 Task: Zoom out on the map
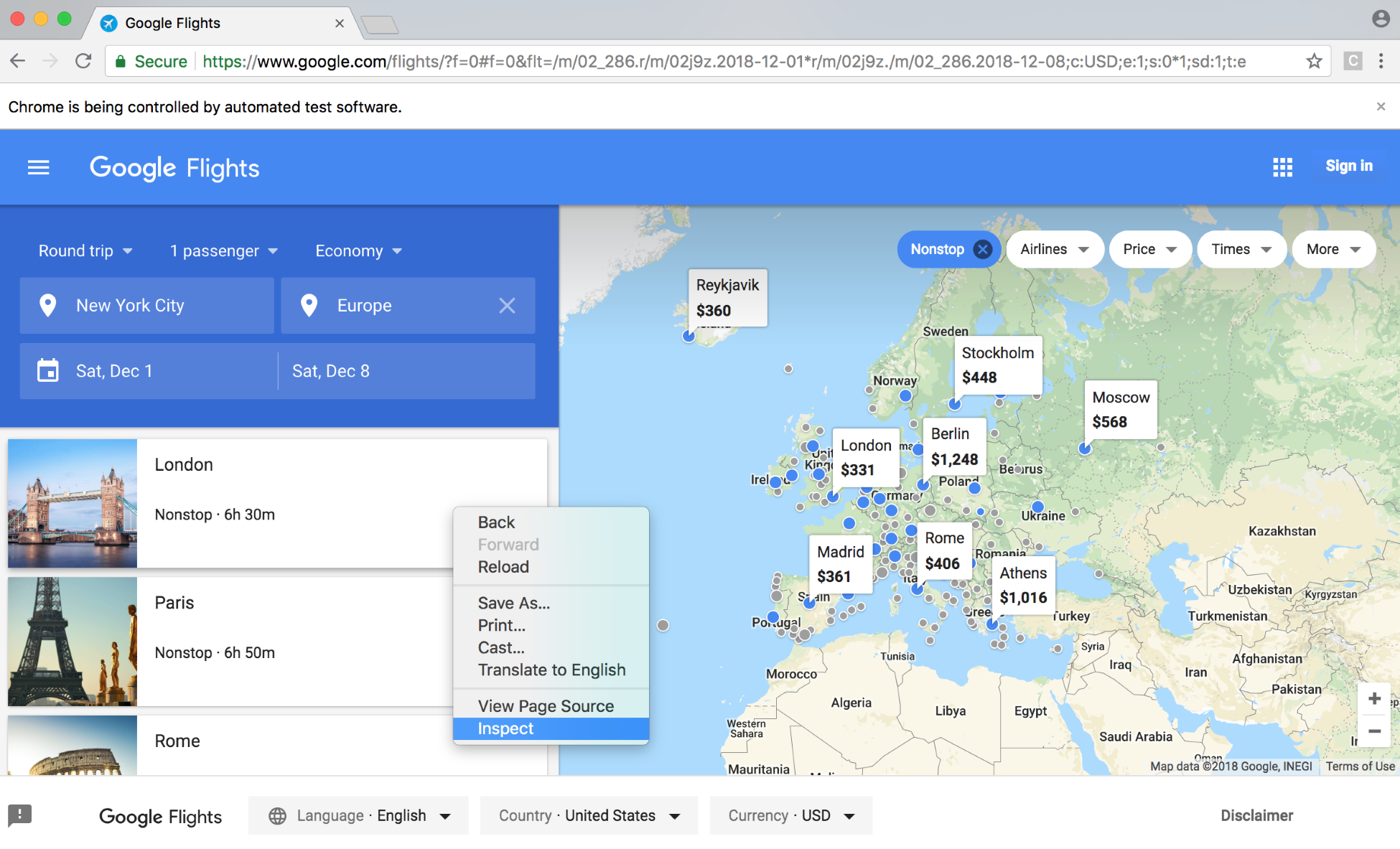click(1374, 731)
